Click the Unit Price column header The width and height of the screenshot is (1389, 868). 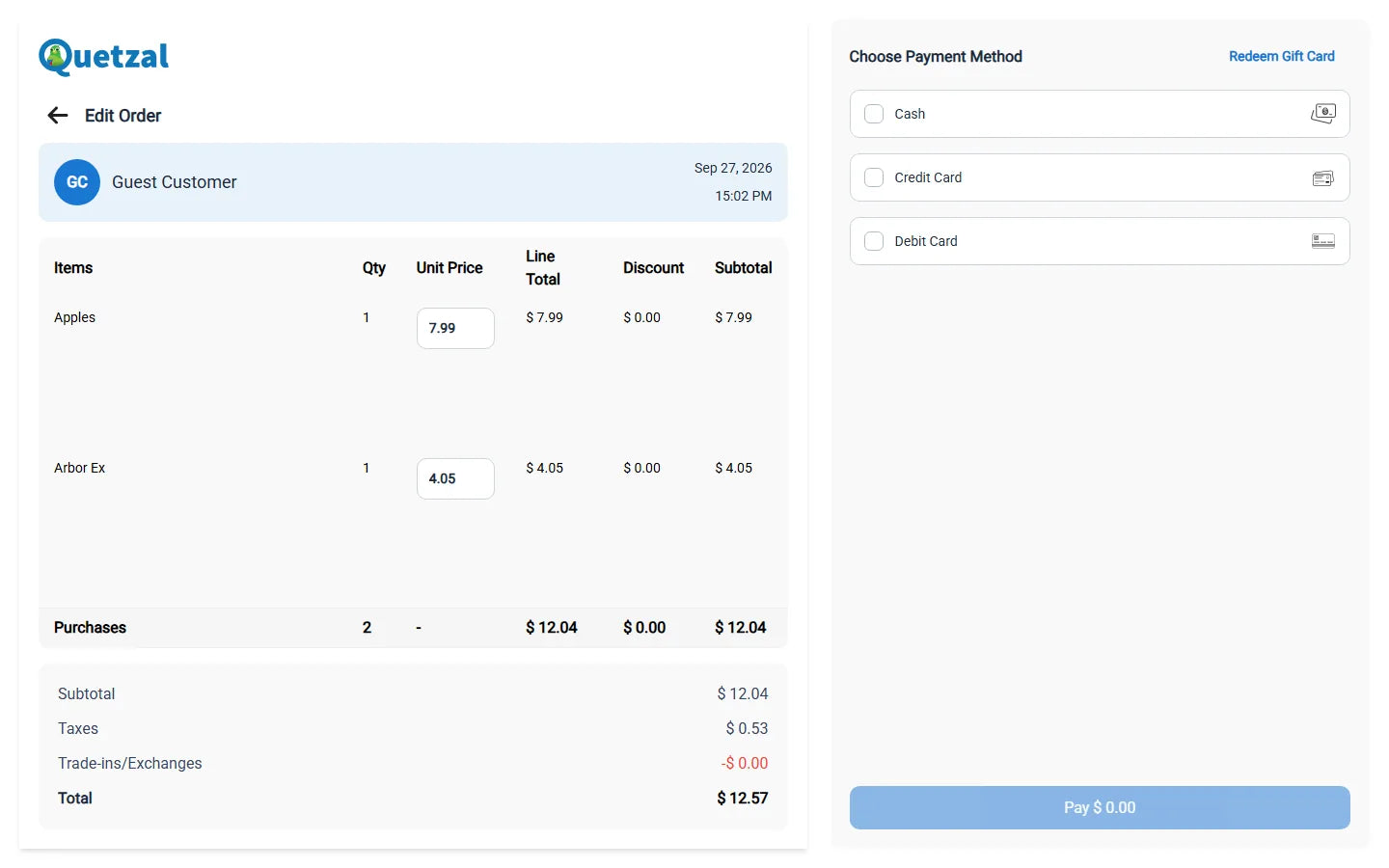(449, 268)
